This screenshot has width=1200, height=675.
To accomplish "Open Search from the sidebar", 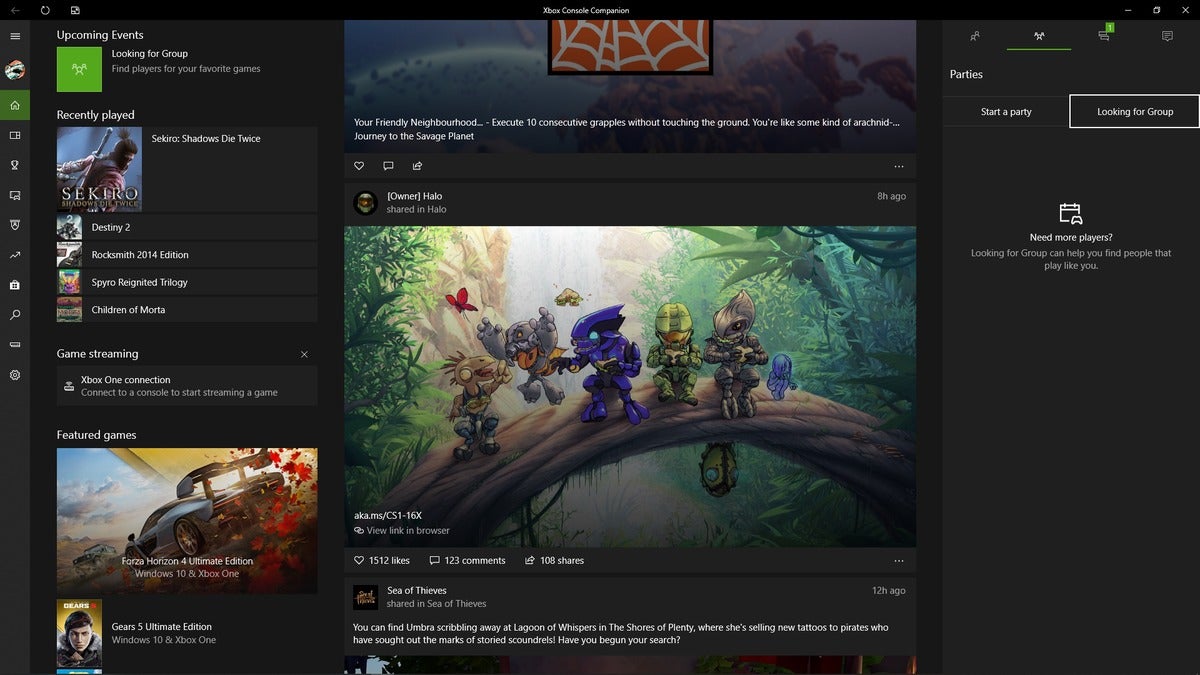I will click(15, 315).
